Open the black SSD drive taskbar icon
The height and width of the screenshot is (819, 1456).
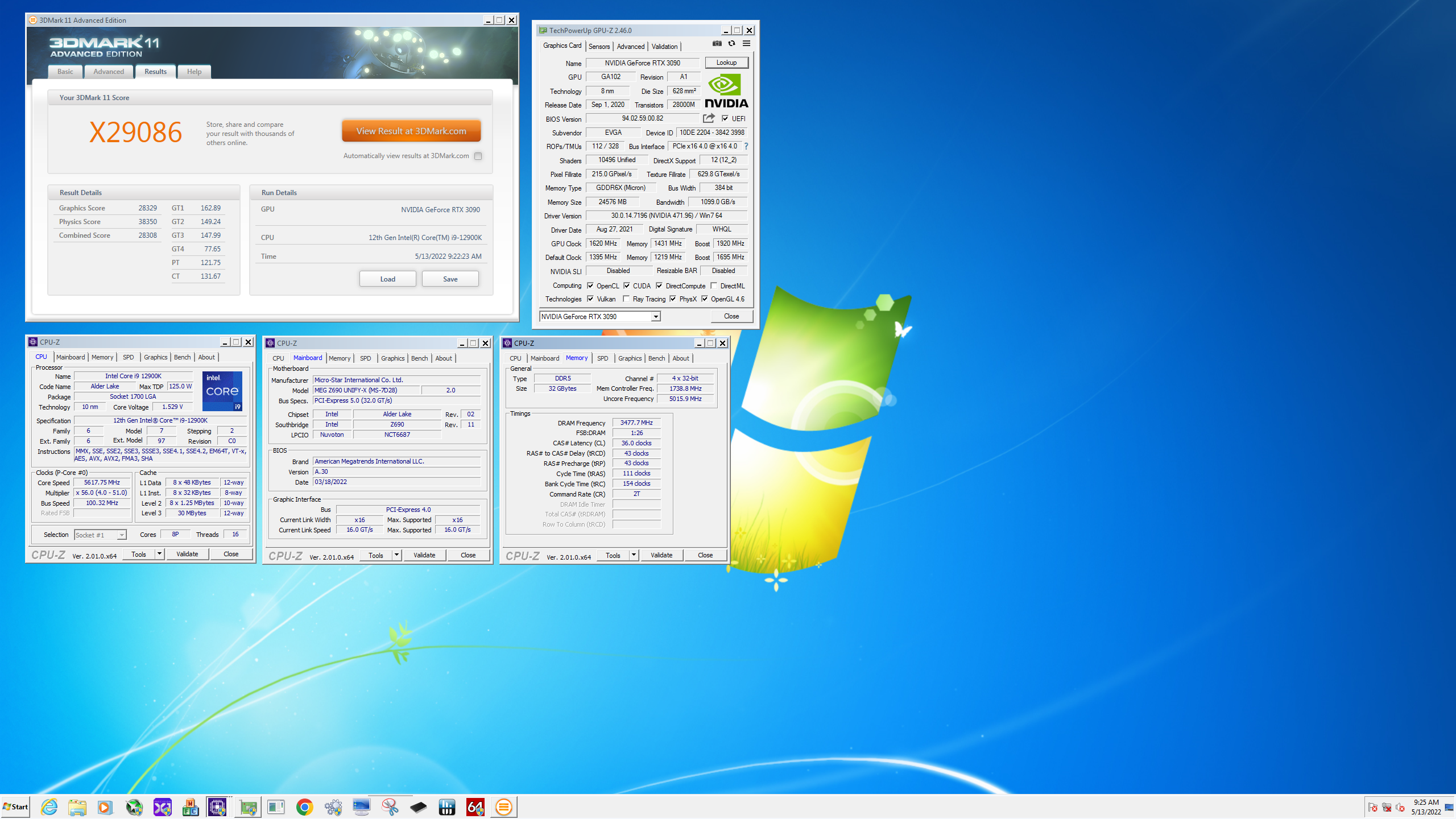(x=418, y=807)
